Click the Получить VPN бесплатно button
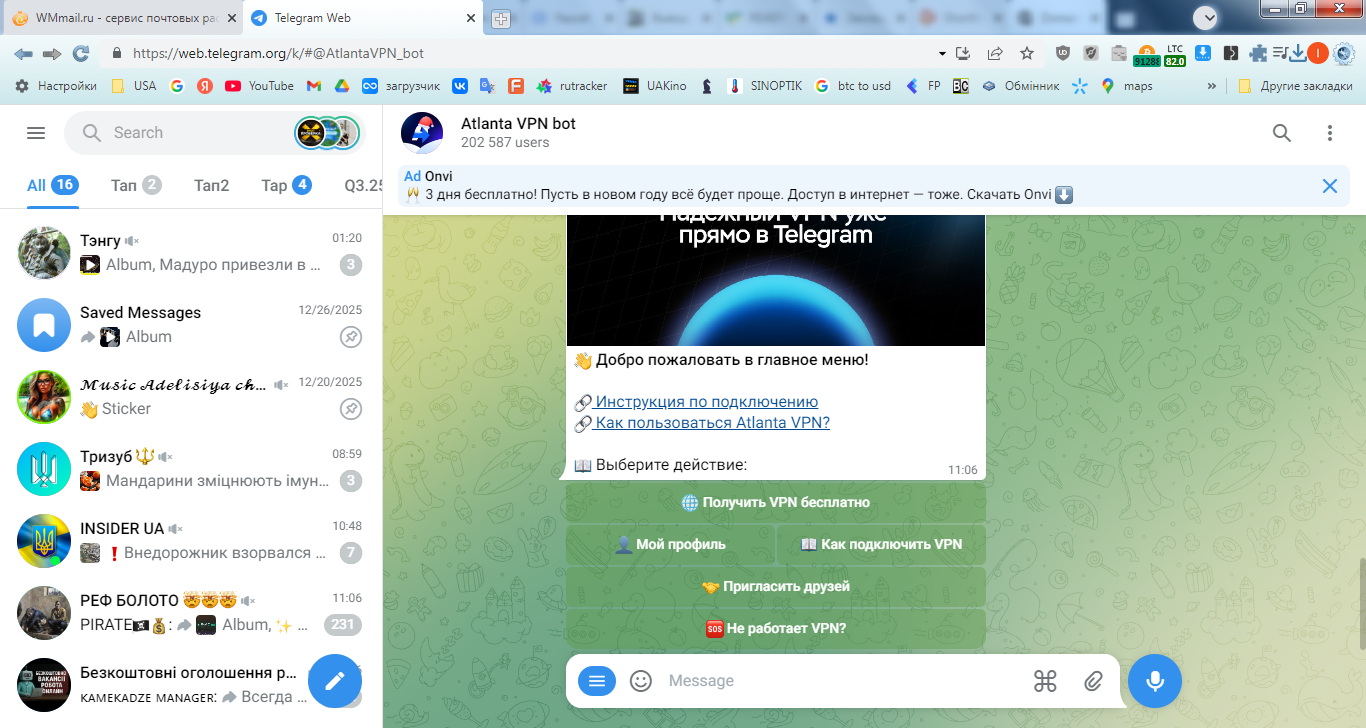1366x728 pixels. [x=776, y=503]
